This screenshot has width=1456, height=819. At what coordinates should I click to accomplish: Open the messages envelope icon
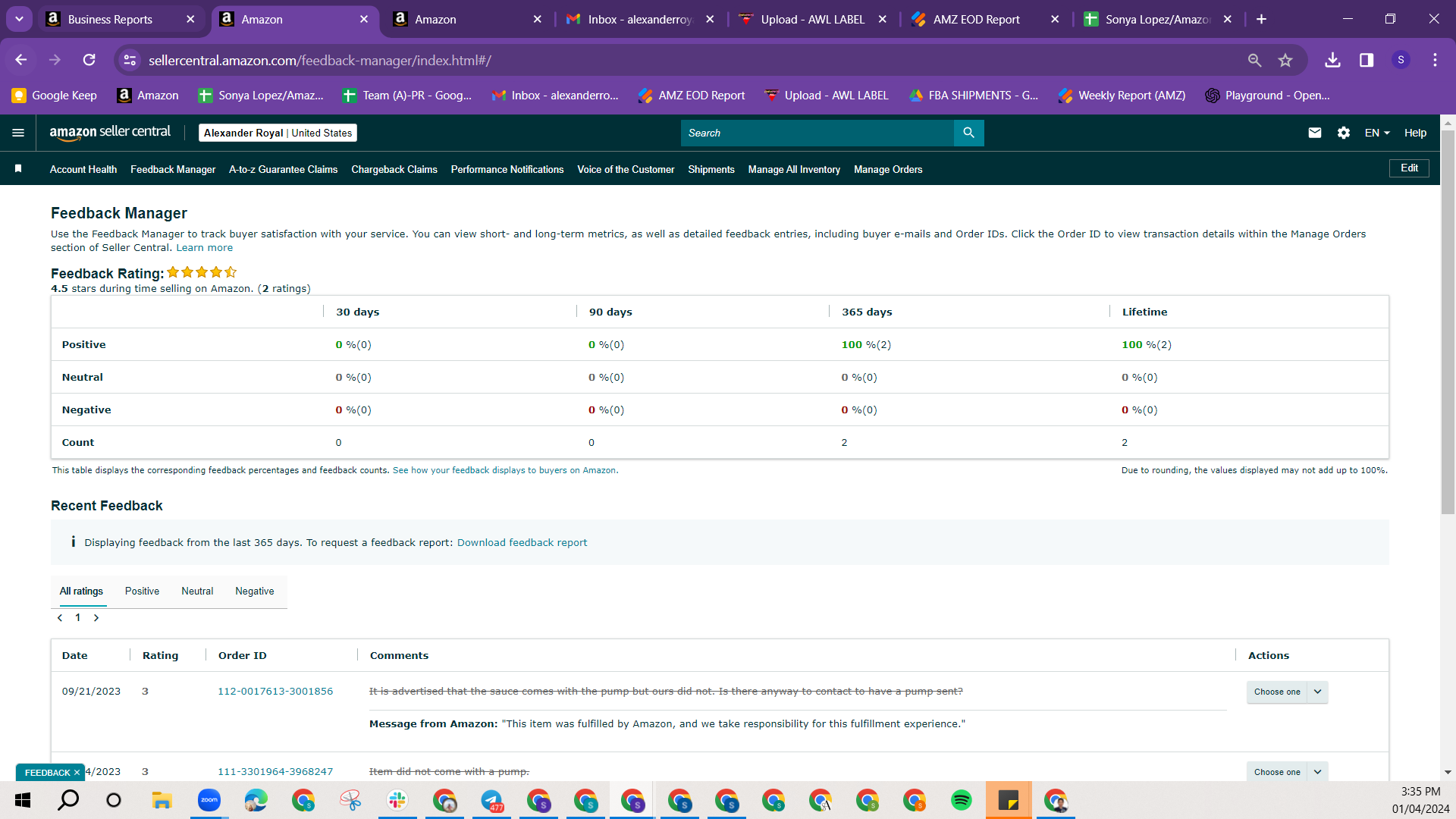[x=1315, y=133]
